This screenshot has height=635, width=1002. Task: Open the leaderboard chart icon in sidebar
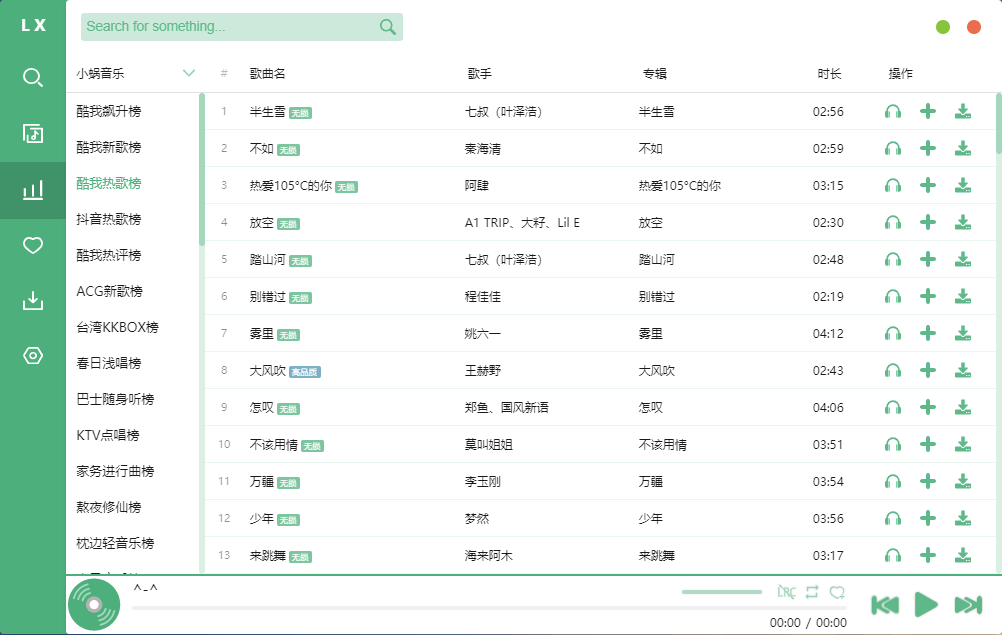click(33, 190)
